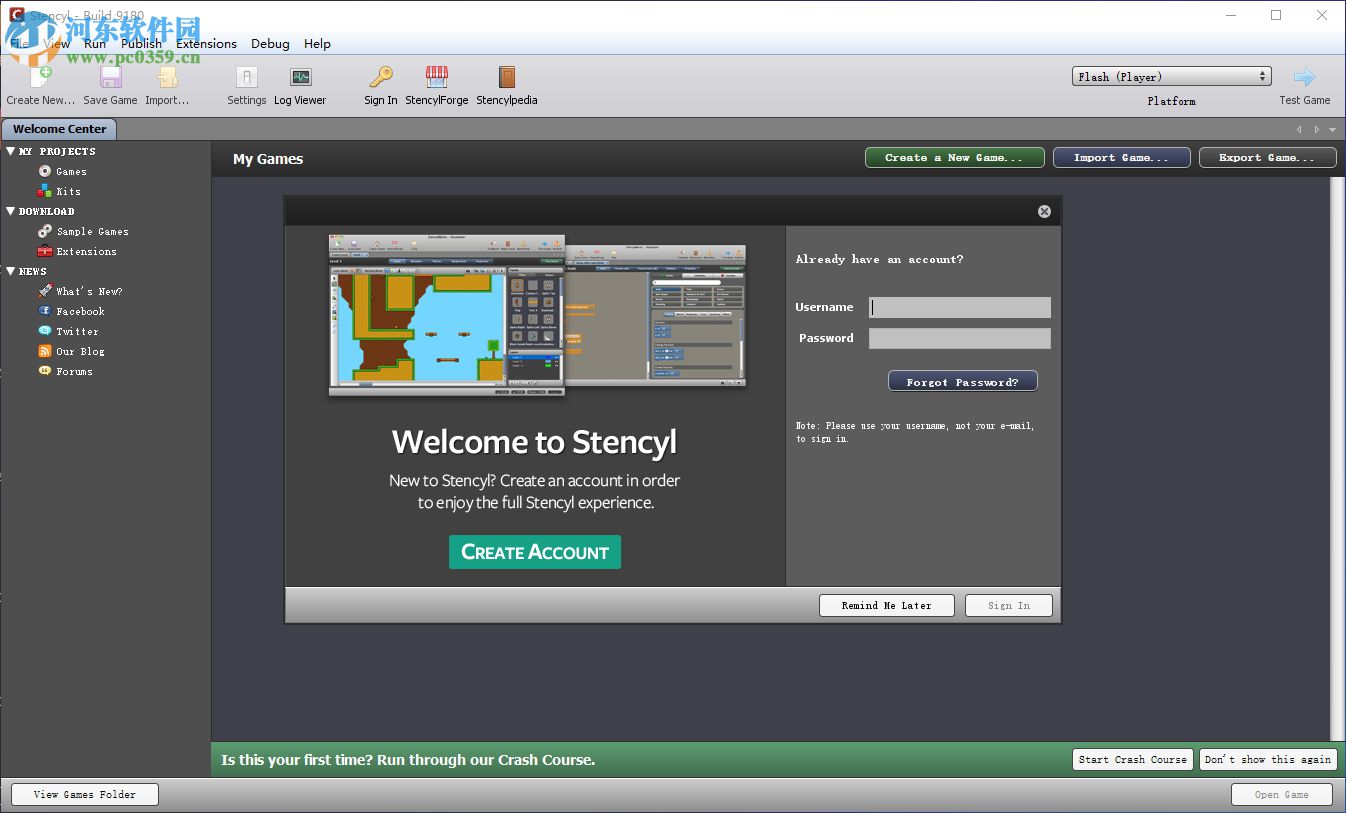This screenshot has width=1346, height=813.
Task: Click the Extensions toolbox icon in sidebar
Action: pos(44,251)
